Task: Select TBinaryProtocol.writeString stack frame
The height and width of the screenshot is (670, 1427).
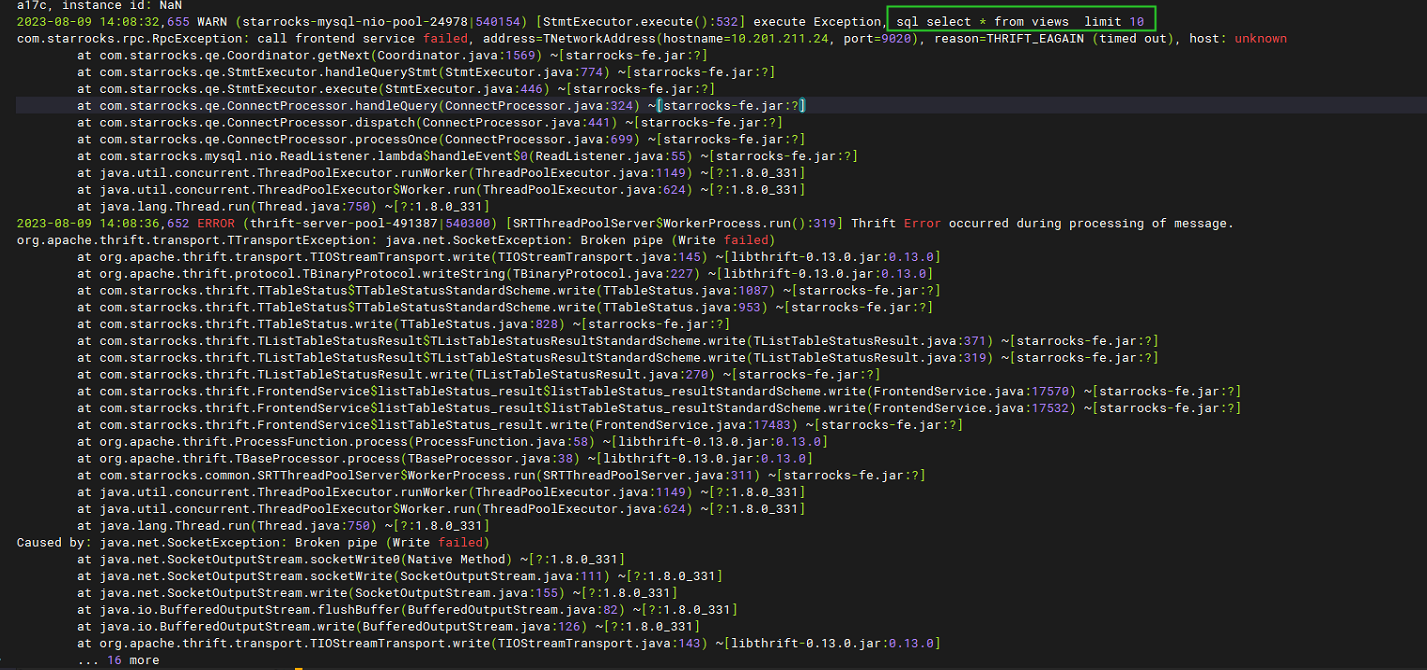Action: [x=505, y=273]
